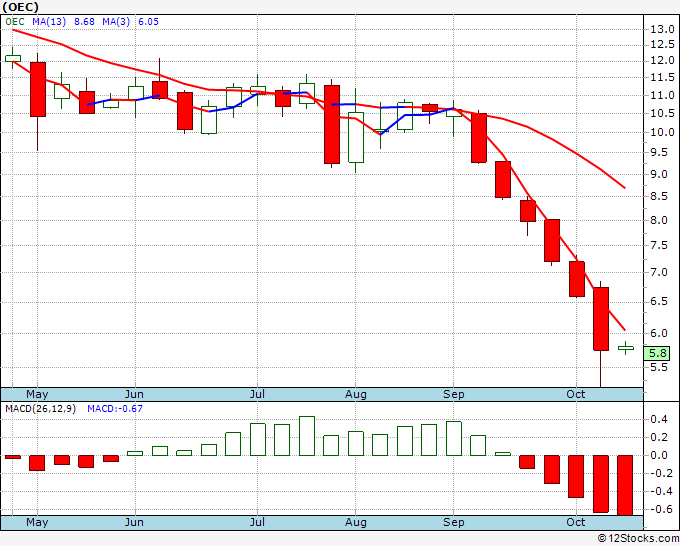Click the 0.2 MACD axis label
This screenshot has width=680, height=546.
pos(659,437)
